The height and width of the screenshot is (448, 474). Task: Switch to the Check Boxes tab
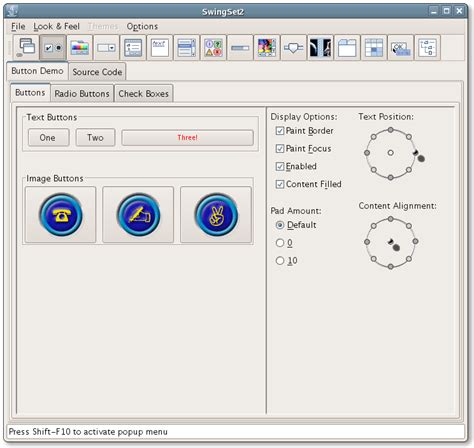(144, 94)
